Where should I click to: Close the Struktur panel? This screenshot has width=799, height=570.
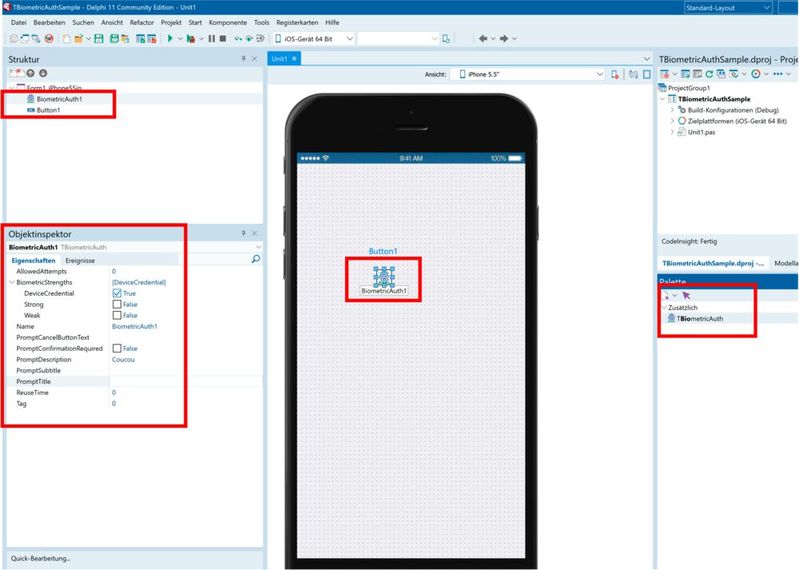254,59
